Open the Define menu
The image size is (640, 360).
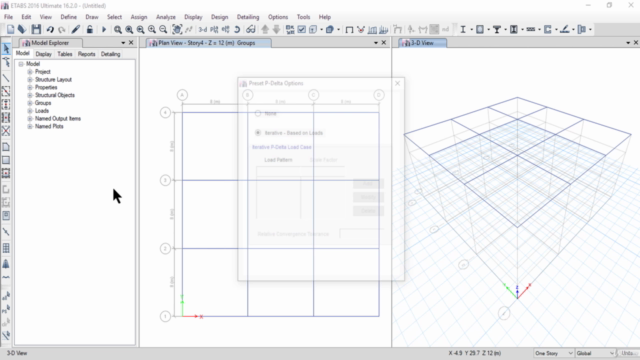tap(69, 17)
